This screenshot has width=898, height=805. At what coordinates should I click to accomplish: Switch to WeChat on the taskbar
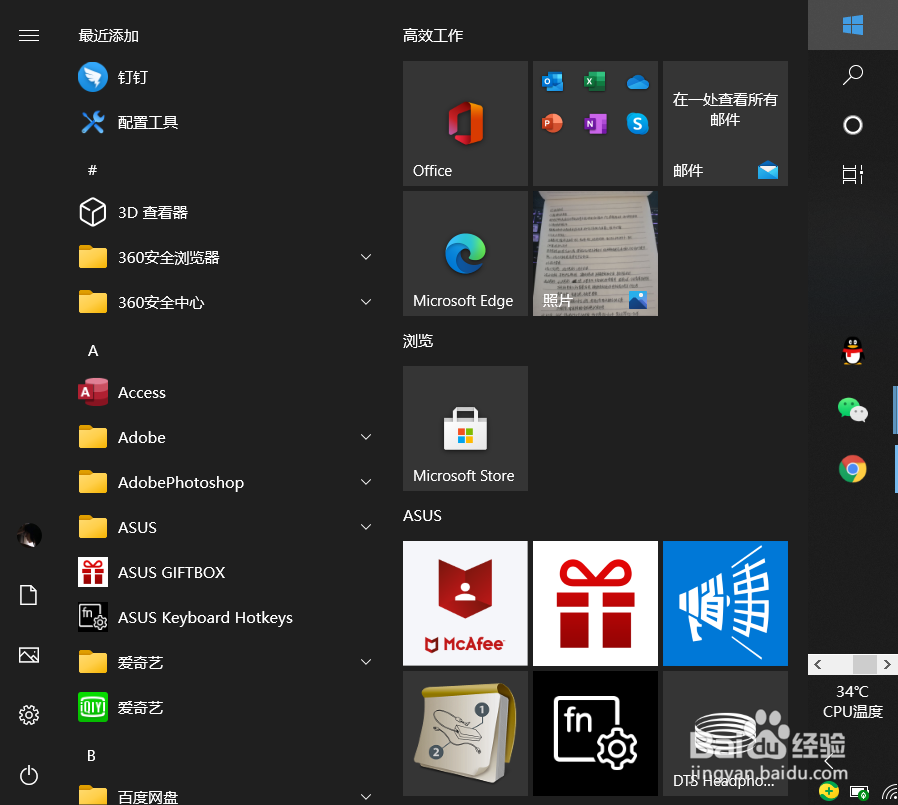pyautogui.click(x=853, y=409)
